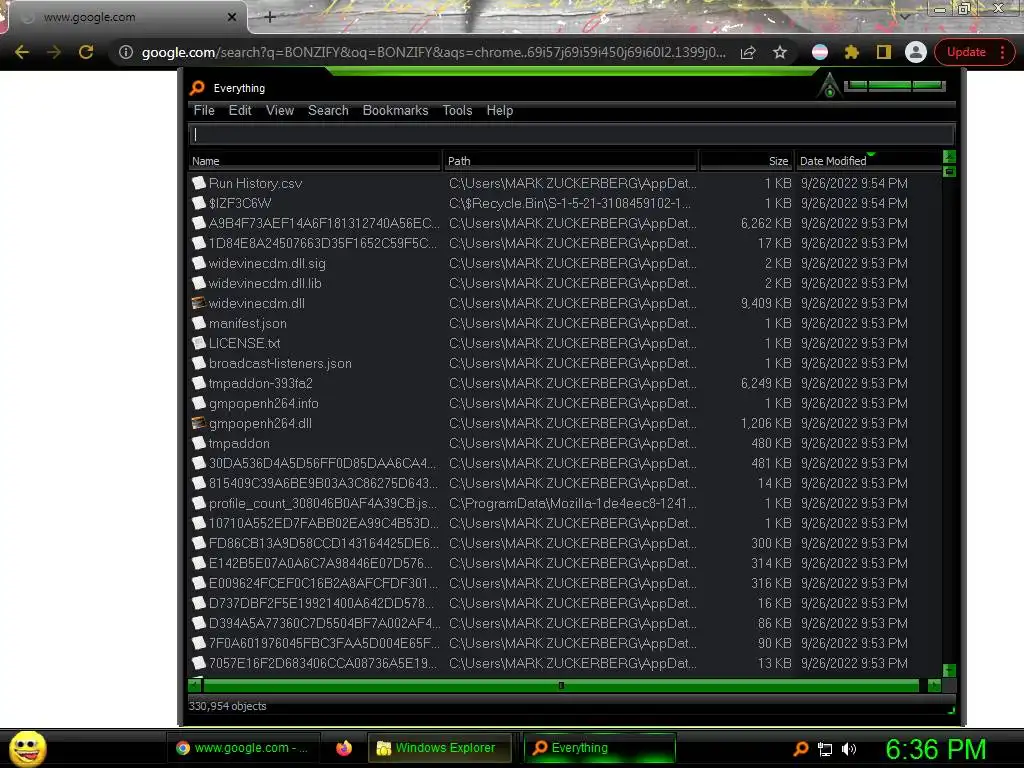Click the file name FD86CB13A9D58CCD143164425DE6
Image resolution: width=1024 pixels, height=768 pixels.
click(324, 543)
